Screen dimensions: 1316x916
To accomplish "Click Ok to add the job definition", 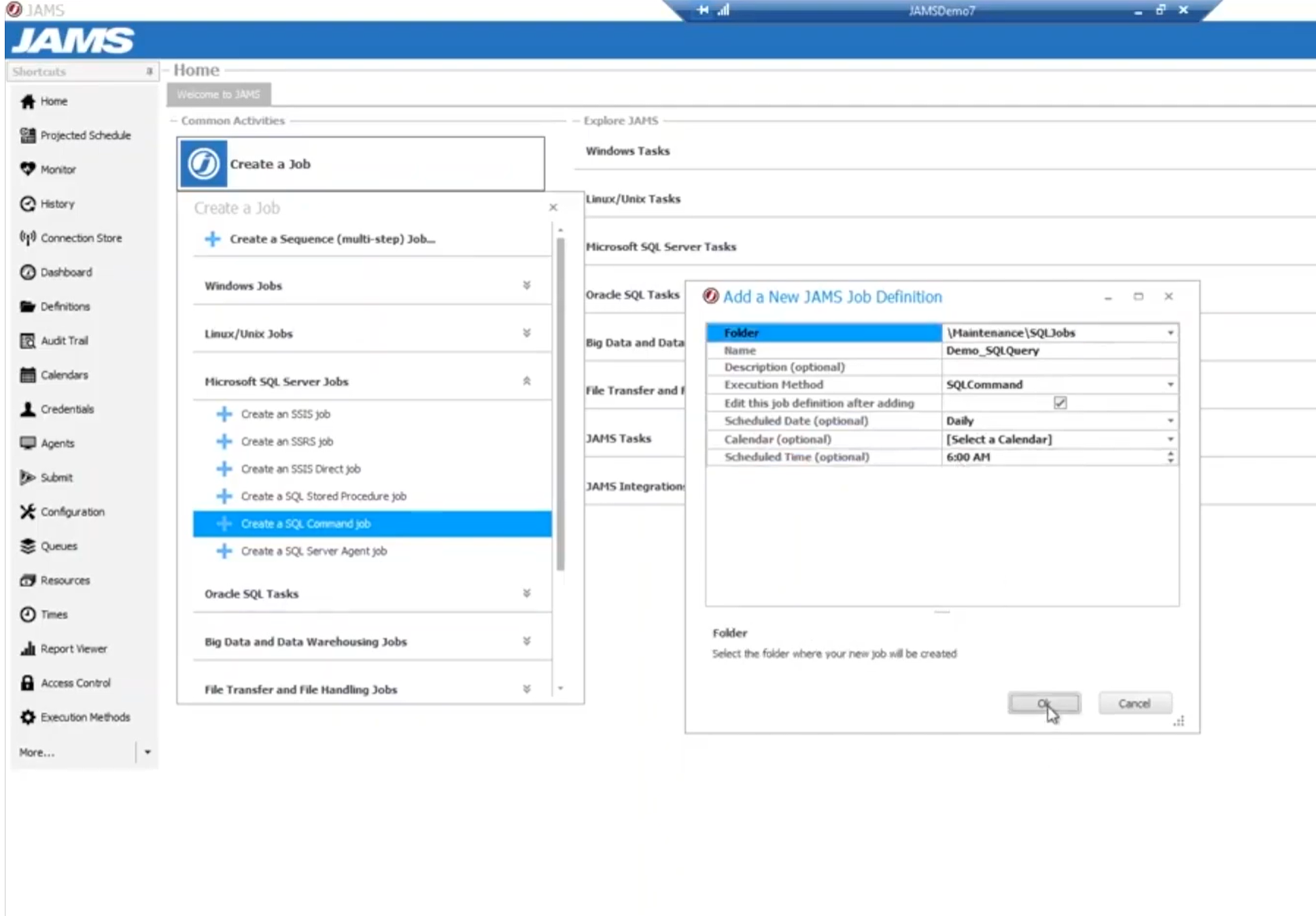I will (x=1044, y=703).
